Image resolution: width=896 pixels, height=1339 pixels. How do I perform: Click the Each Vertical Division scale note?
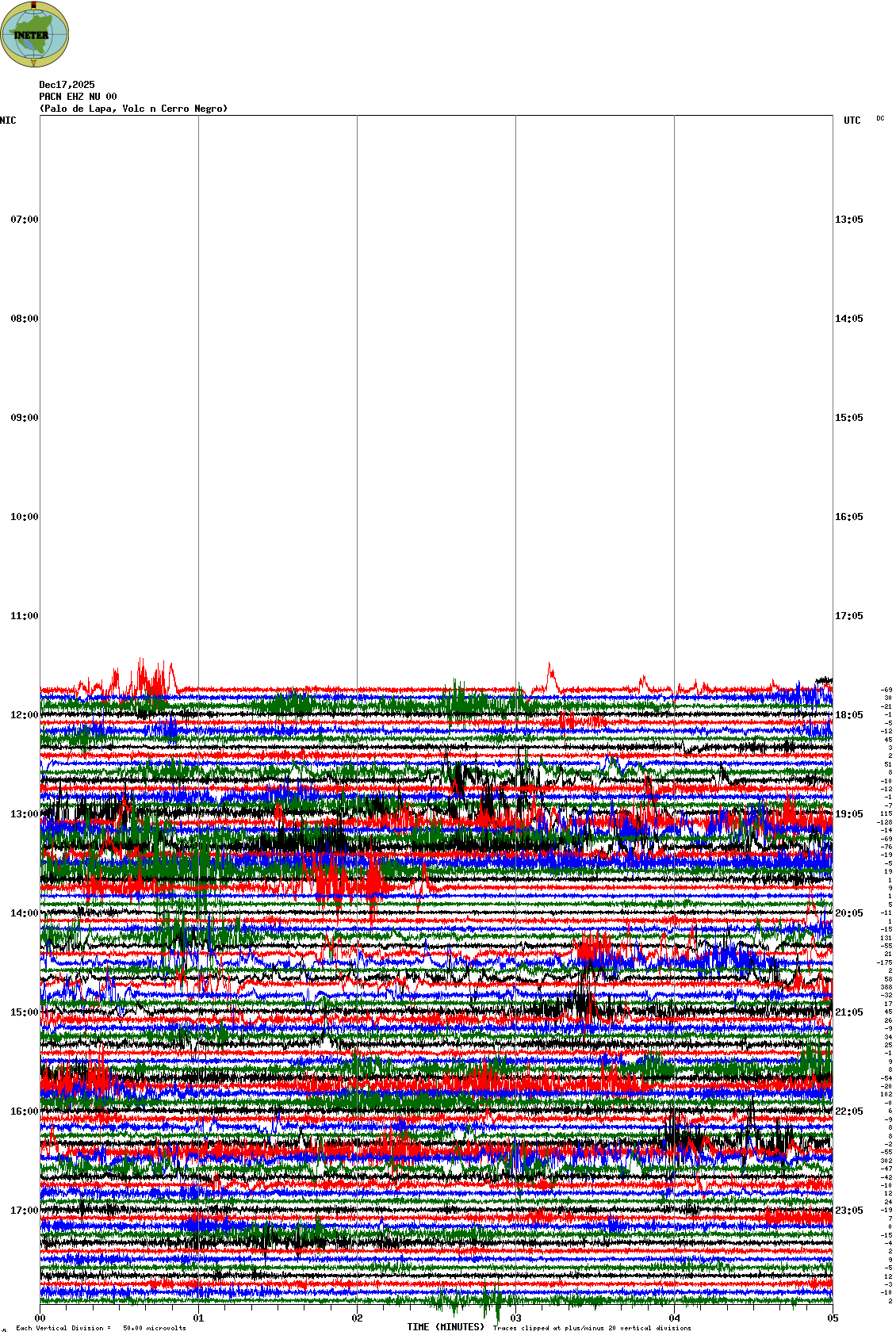pyautogui.click(x=101, y=1328)
